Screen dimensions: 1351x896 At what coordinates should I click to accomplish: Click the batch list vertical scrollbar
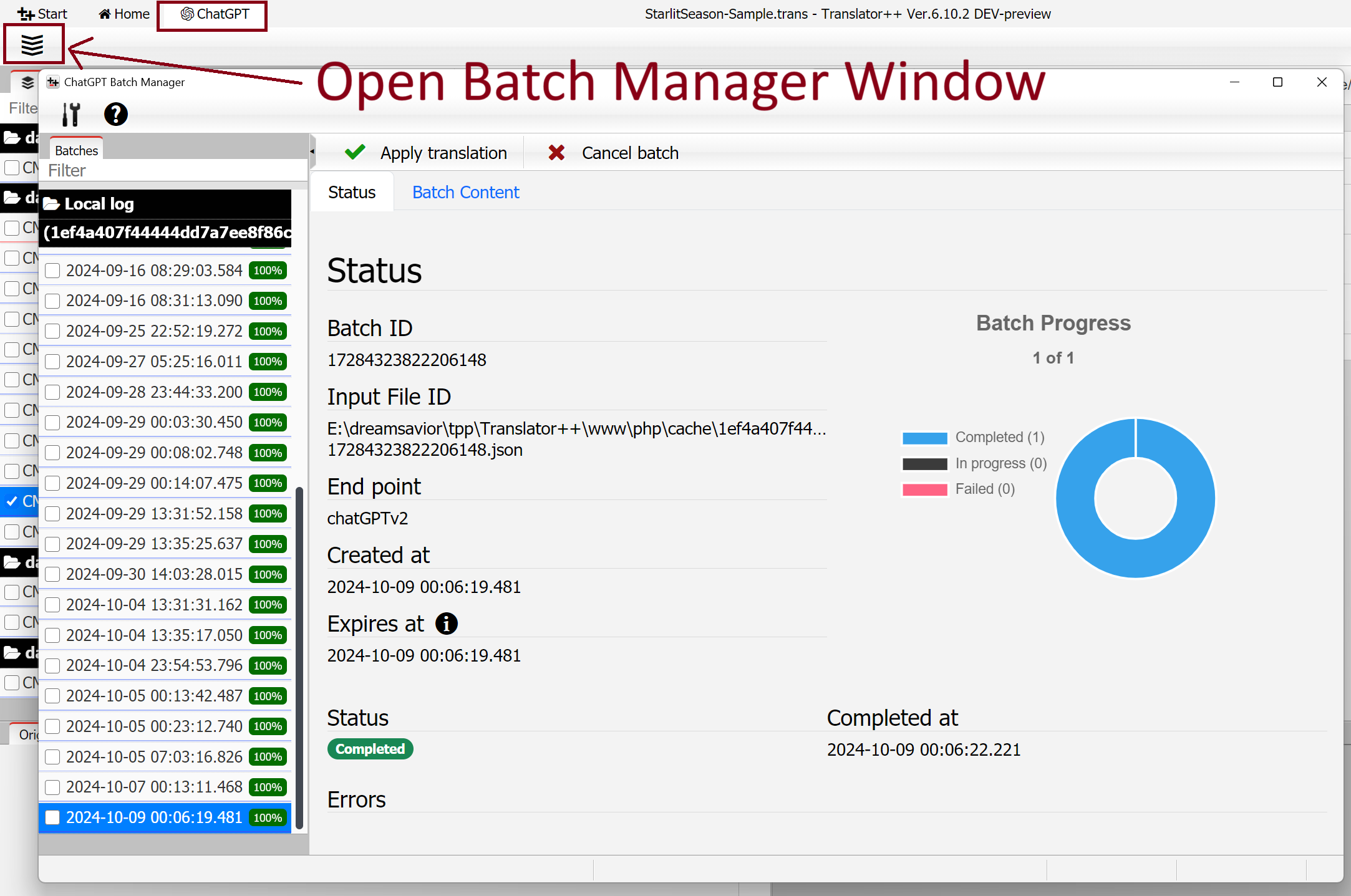(299, 658)
